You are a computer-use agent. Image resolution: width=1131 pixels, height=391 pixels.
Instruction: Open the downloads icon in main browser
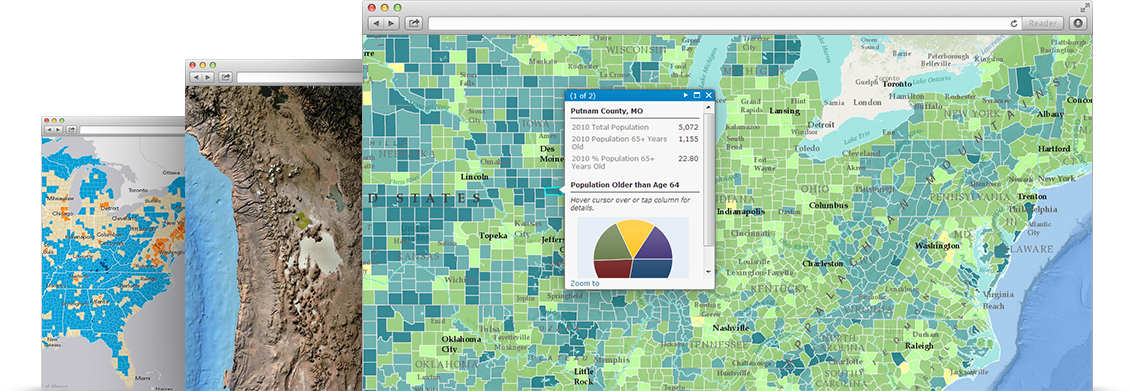tap(1078, 23)
